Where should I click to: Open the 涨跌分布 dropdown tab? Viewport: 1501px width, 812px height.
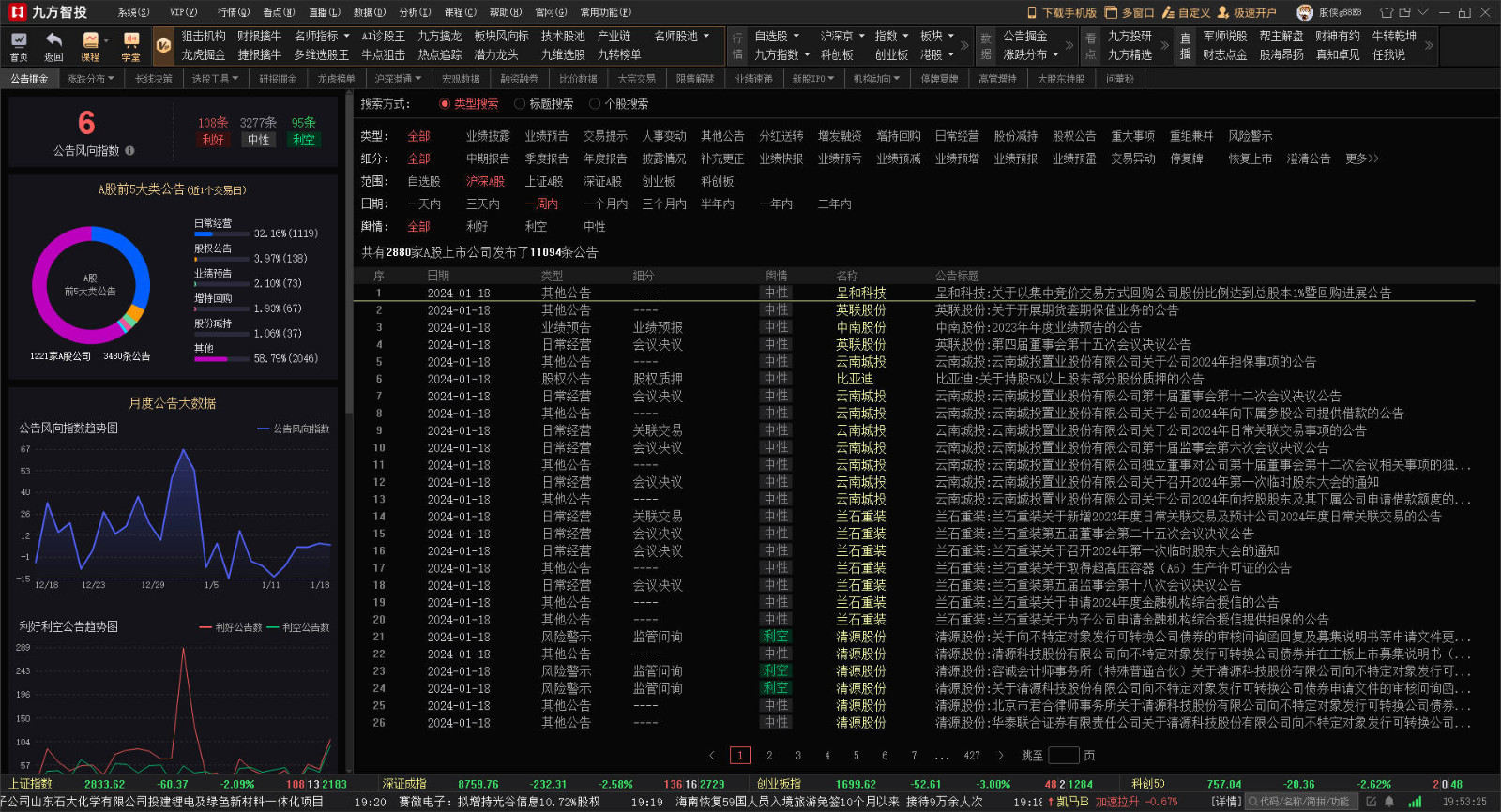click(x=90, y=79)
